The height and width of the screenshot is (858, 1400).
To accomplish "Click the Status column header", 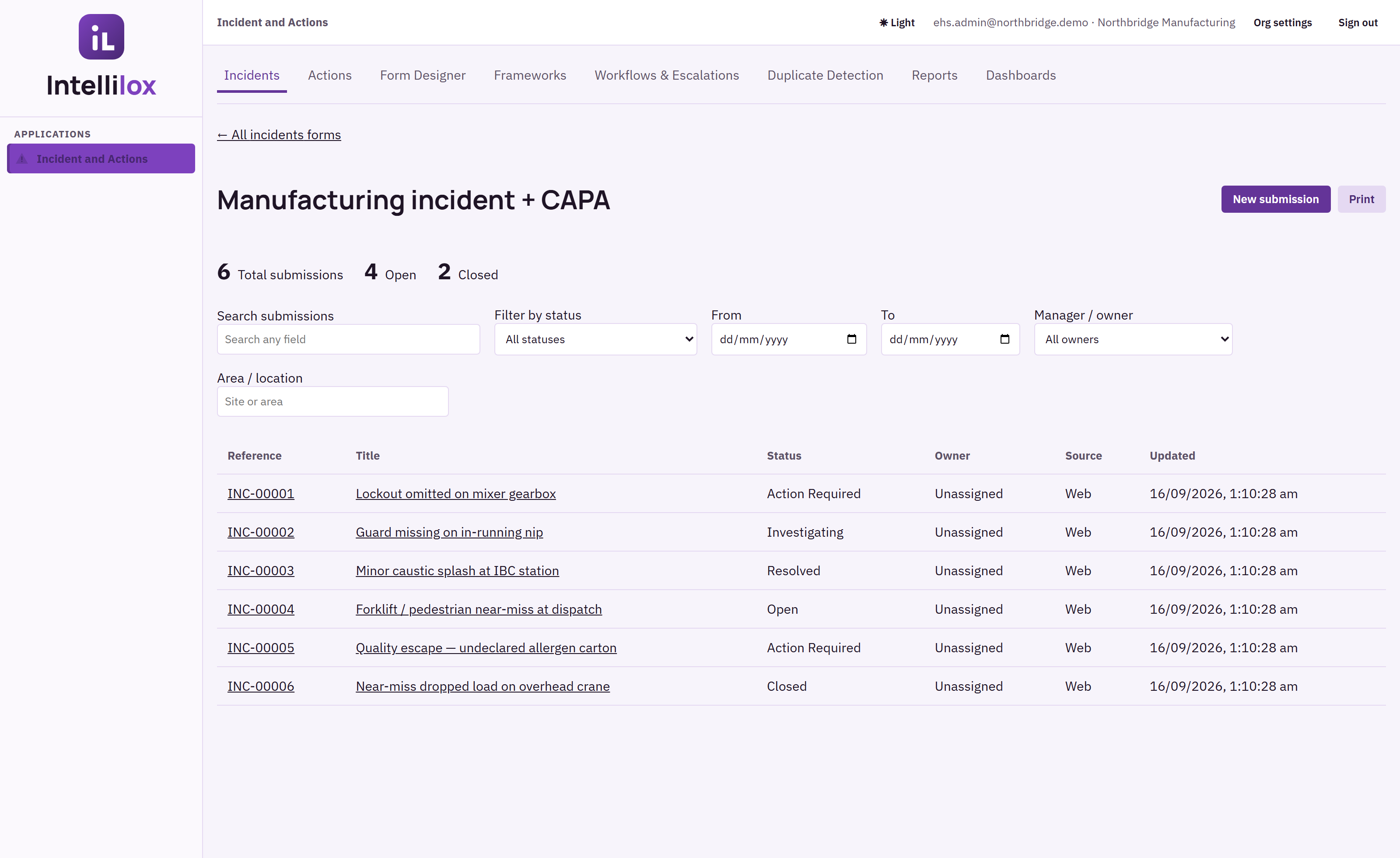I will (784, 455).
